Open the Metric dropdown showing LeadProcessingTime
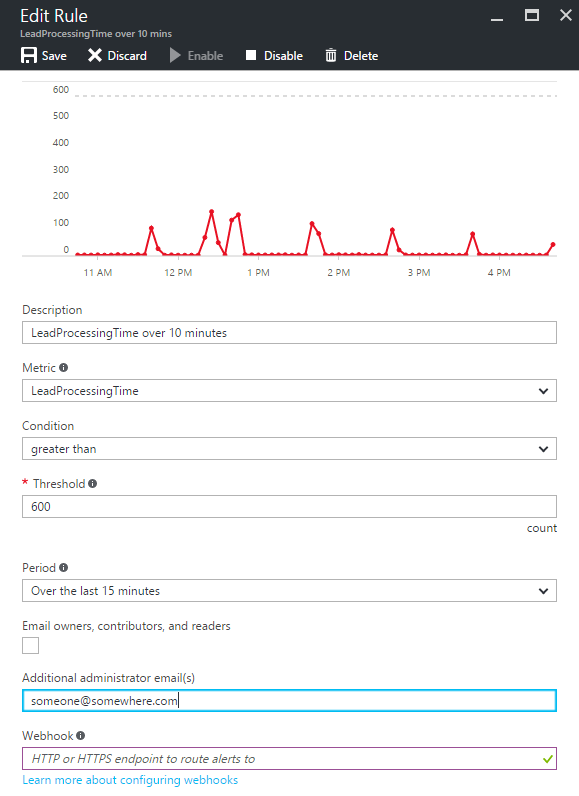Screen dimensions: 579x796 pyautogui.click(x=289, y=391)
